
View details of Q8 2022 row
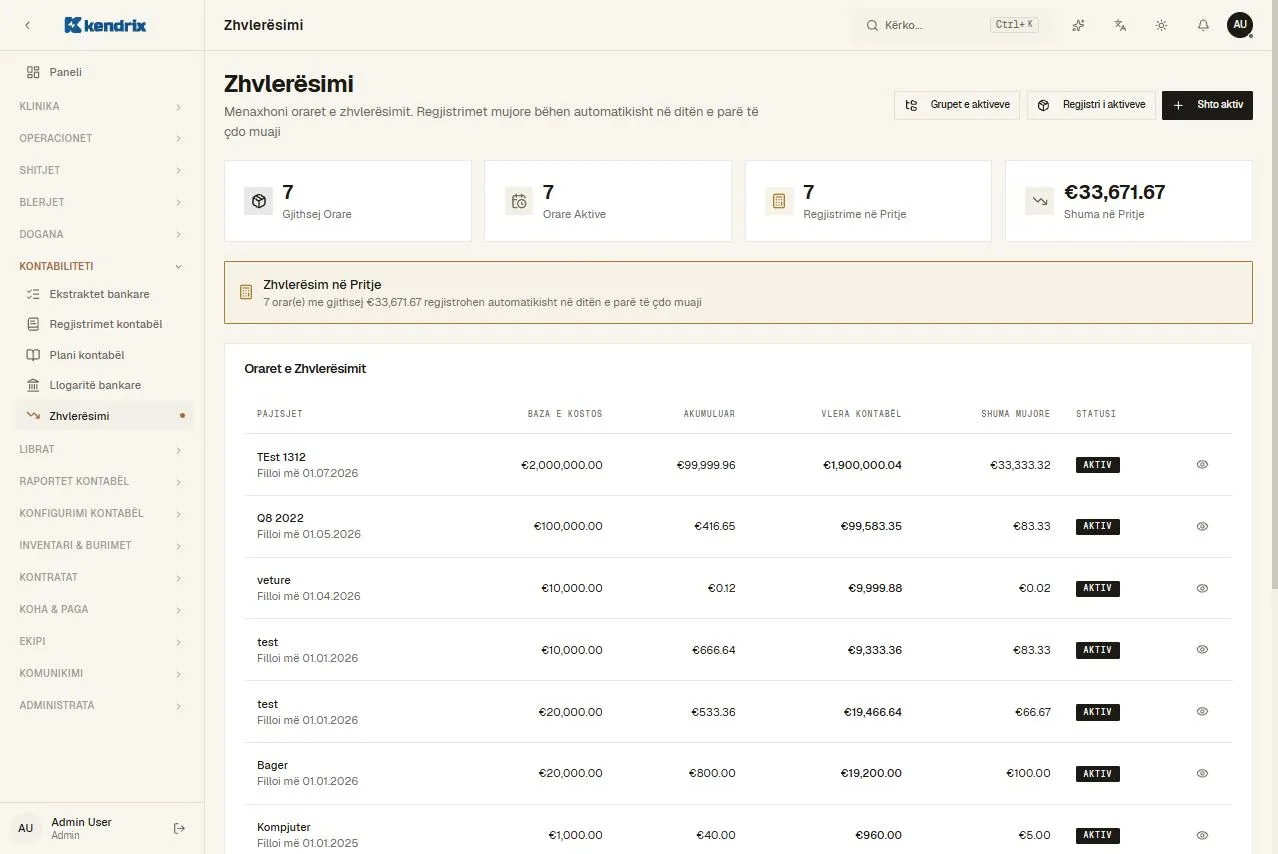pyautogui.click(x=1202, y=526)
